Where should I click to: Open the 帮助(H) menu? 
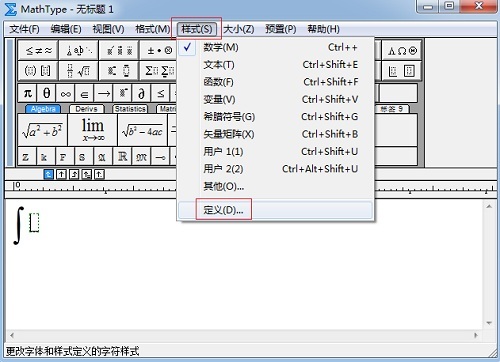pyautogui.click(x=323, y=29)
